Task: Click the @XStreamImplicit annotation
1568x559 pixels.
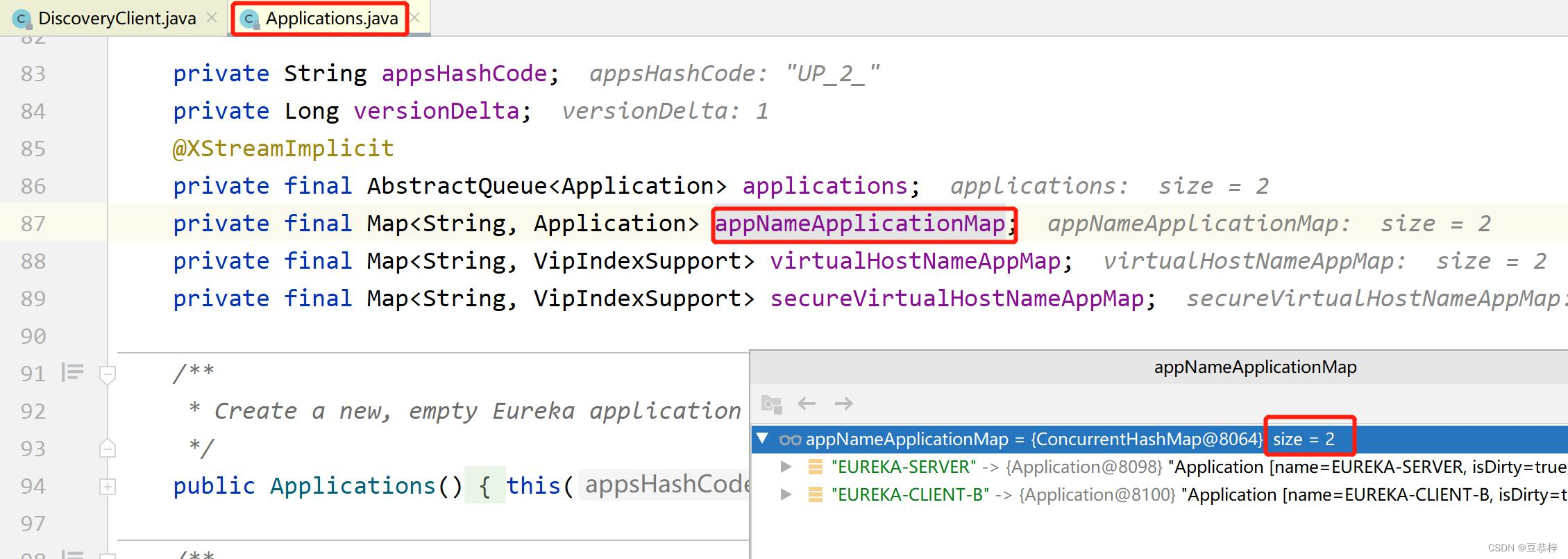Action: pos(283,149)
